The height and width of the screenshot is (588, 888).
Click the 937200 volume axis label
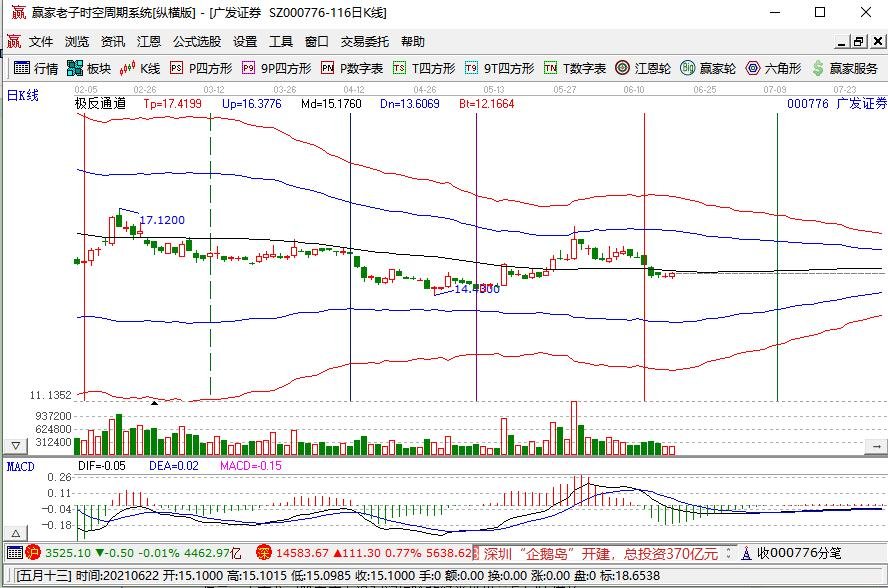53,416
